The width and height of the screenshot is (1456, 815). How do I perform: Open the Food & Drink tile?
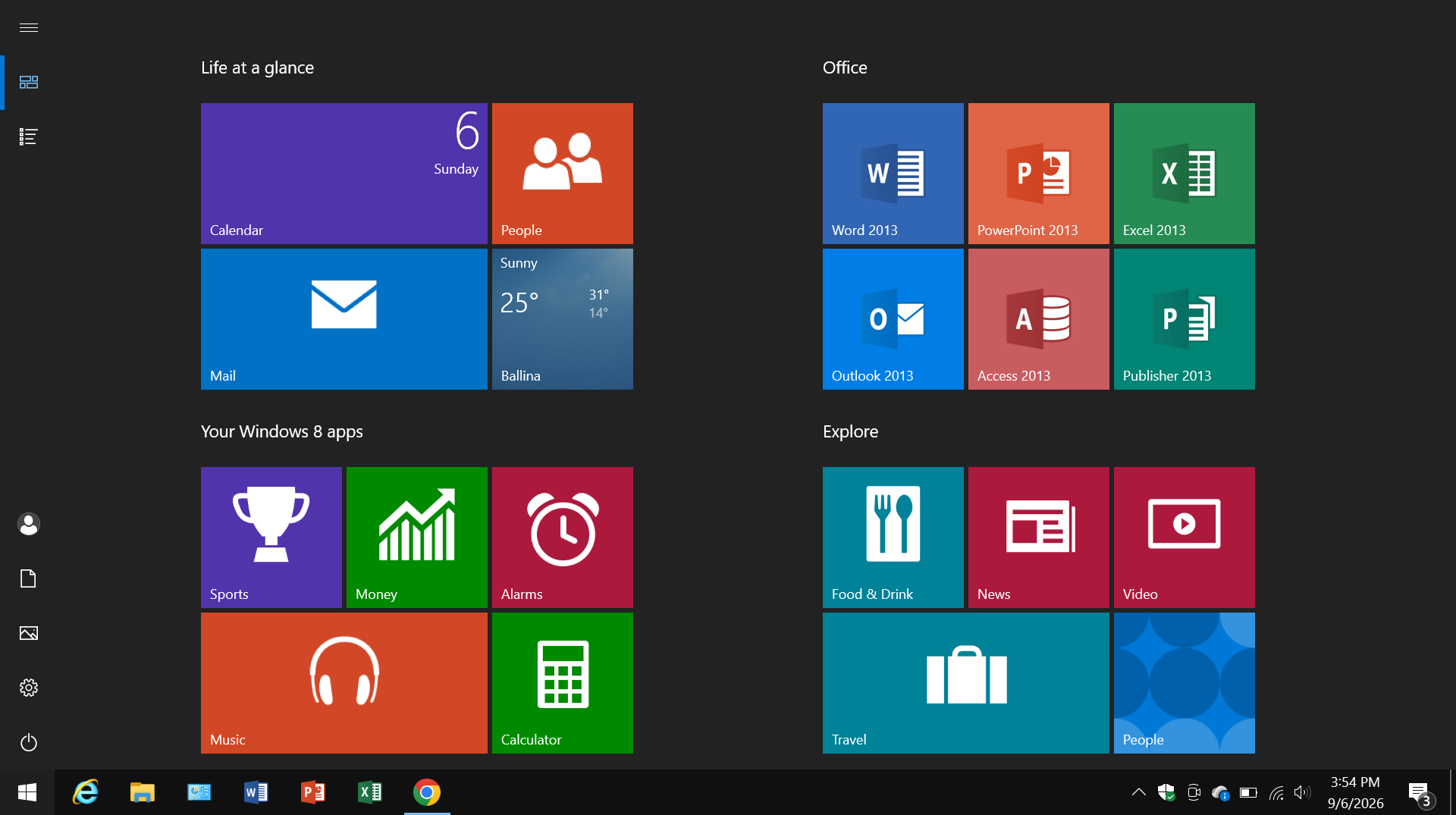pos(893,538)
